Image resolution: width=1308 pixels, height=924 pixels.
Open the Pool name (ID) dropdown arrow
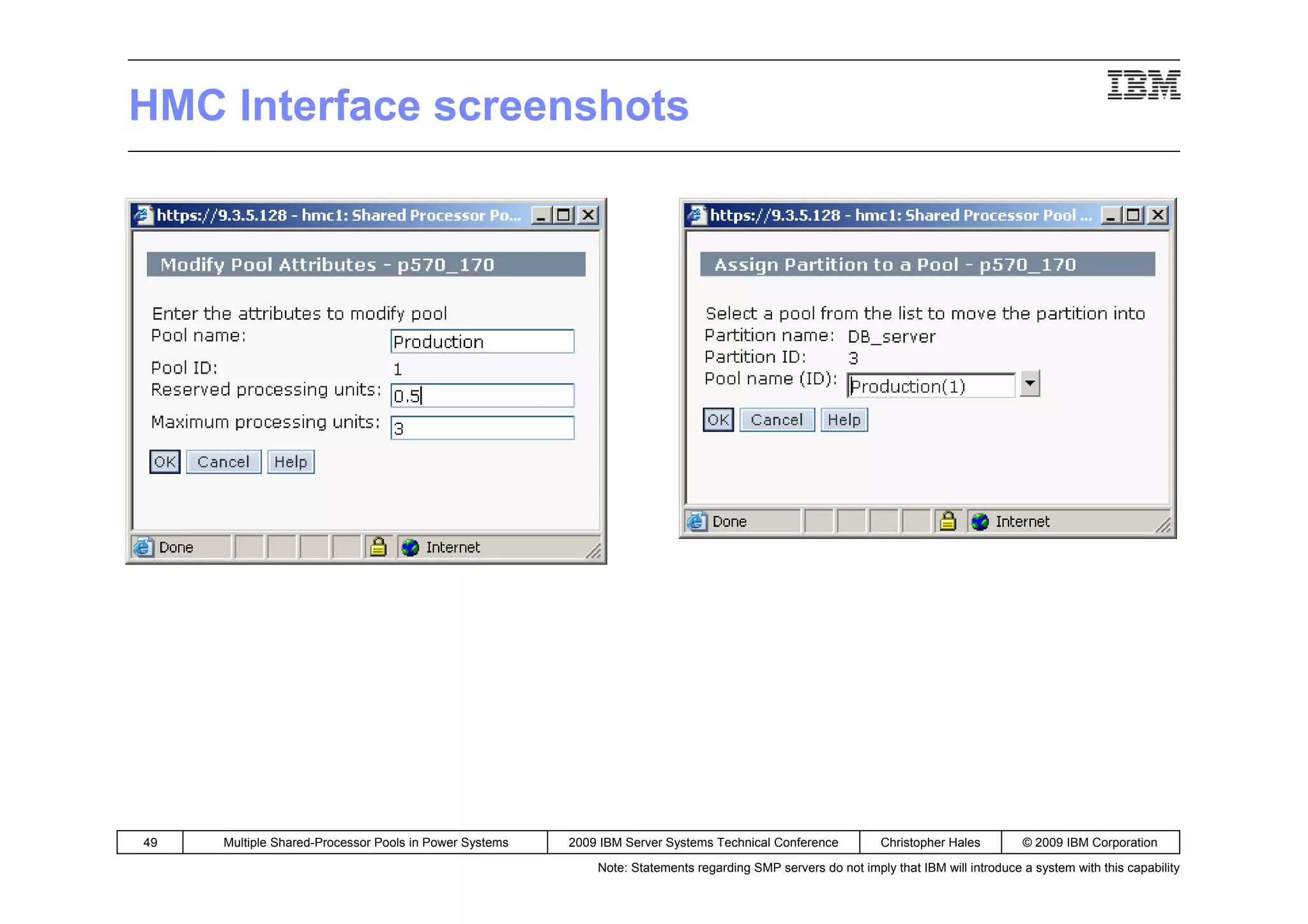coord(1030,384)
